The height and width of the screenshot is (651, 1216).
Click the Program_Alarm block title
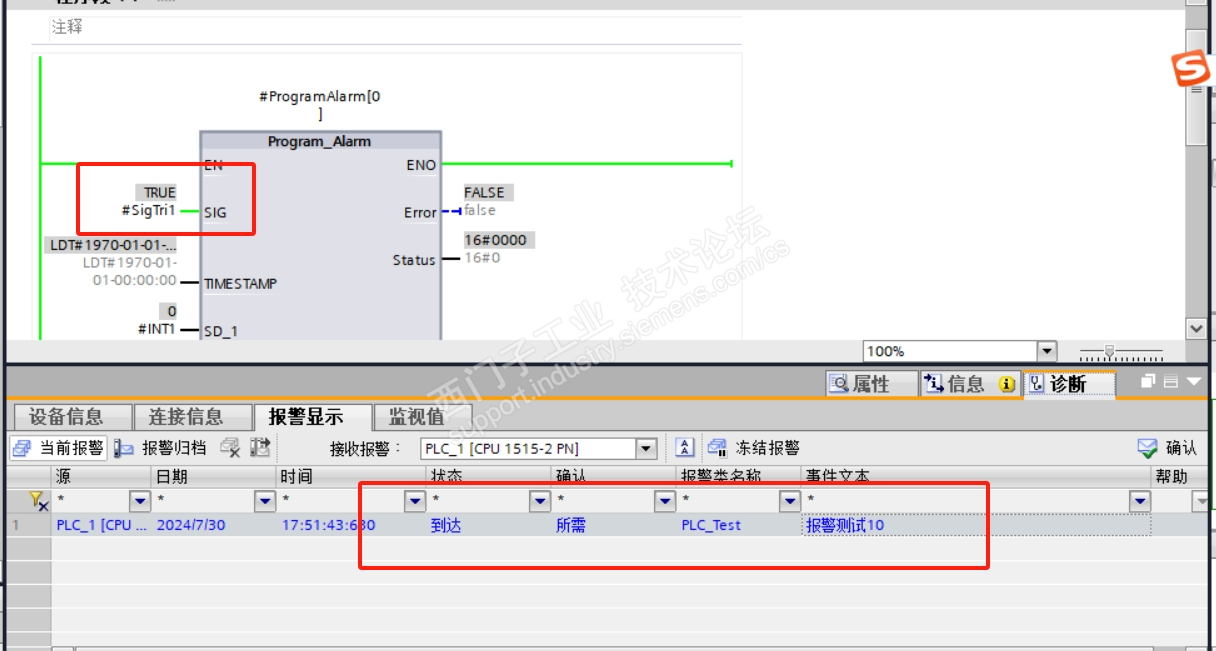point(319,142)
